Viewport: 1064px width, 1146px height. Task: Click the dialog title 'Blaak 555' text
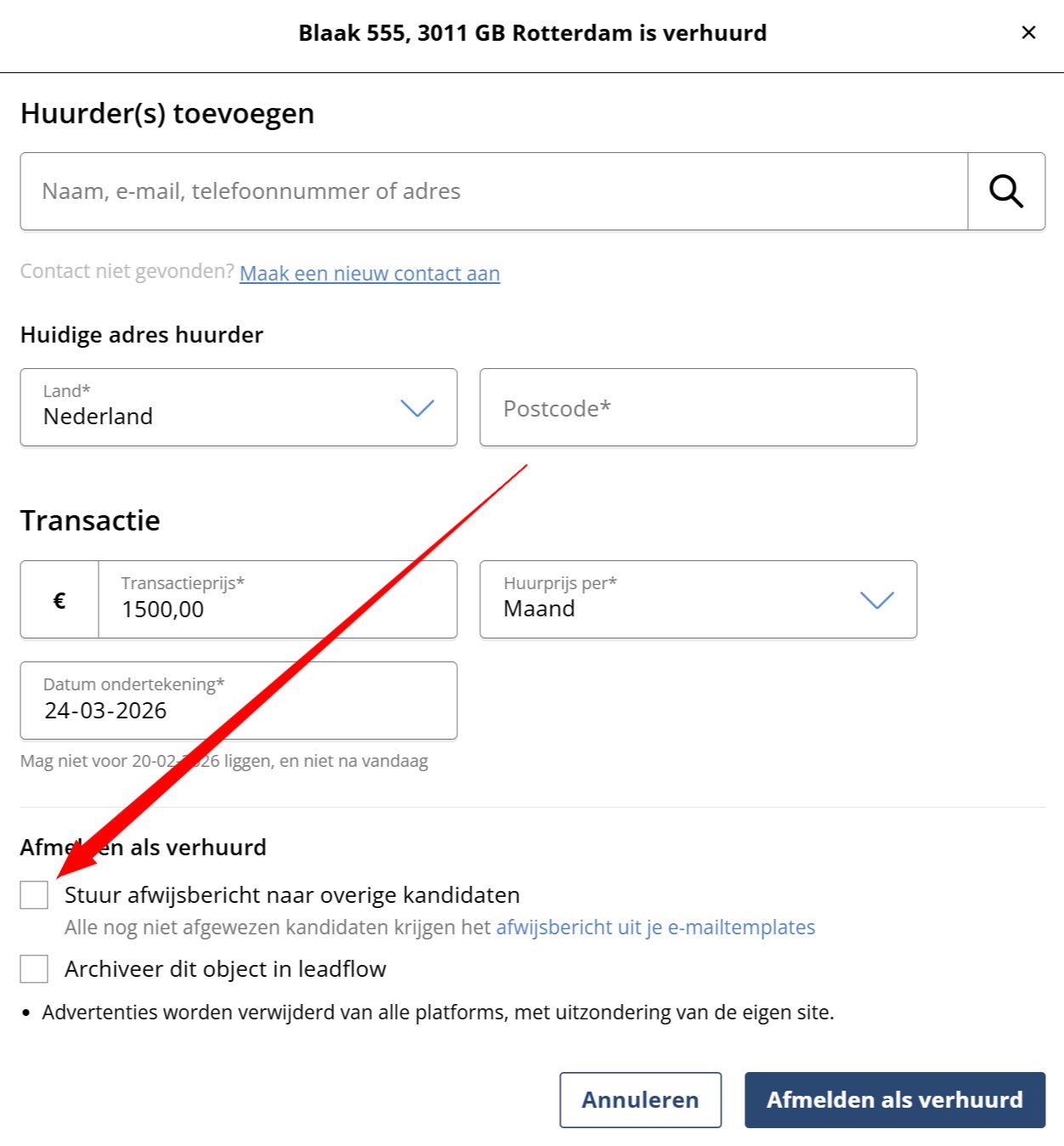(532, 33)
